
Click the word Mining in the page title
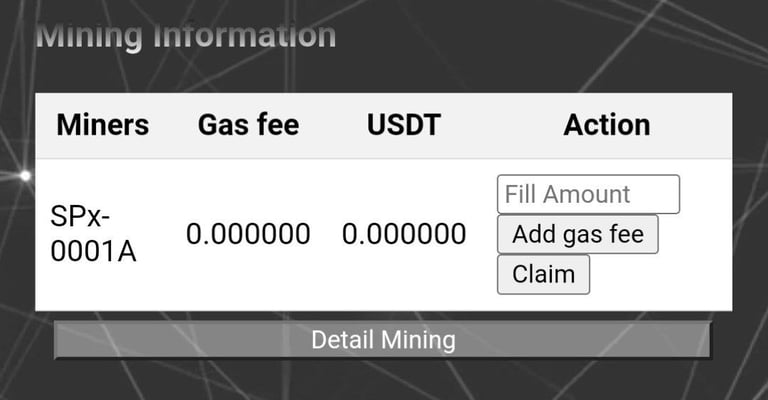click(x=89, y=35)
